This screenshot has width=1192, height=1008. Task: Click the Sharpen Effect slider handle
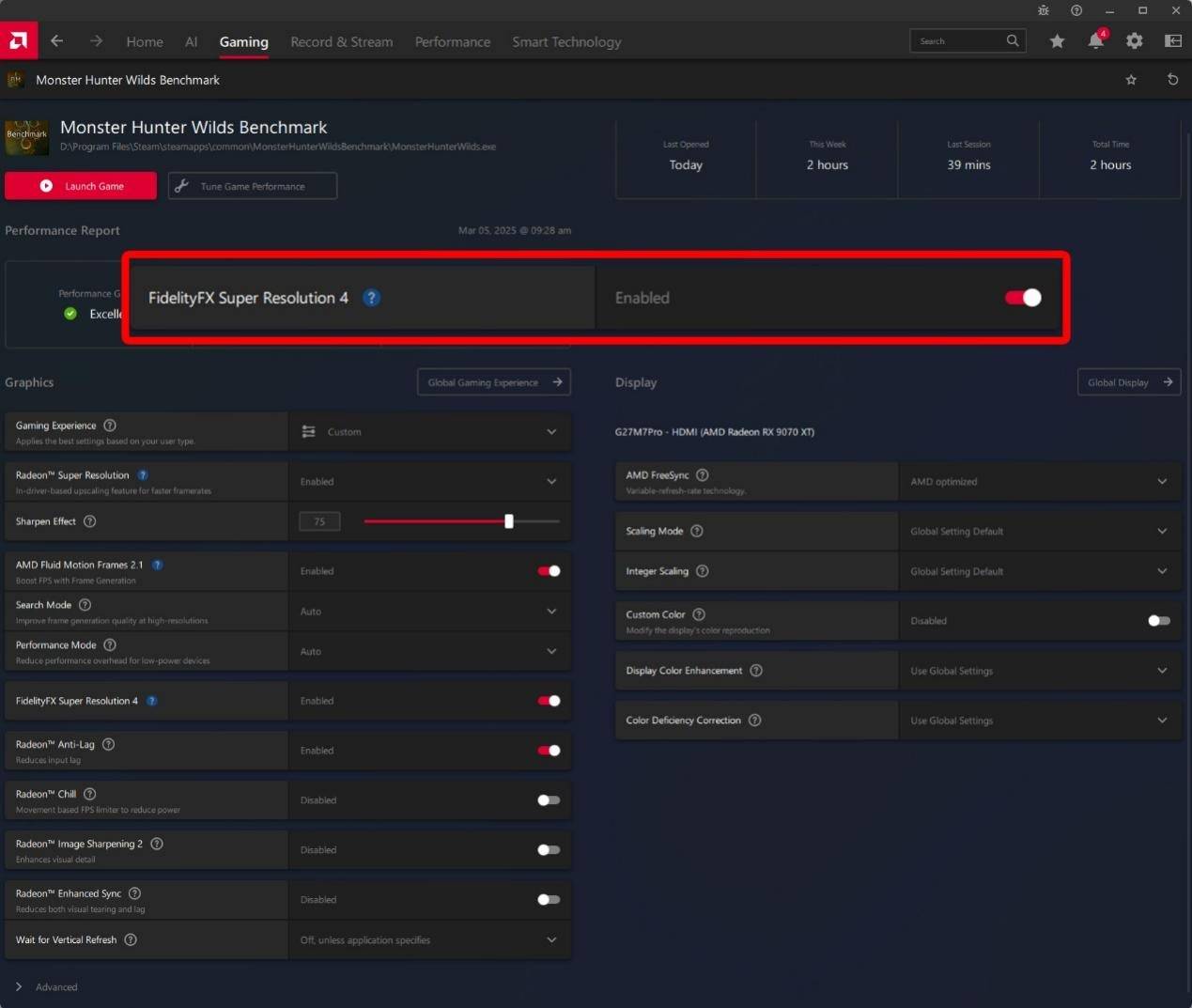tap(509, 521)
